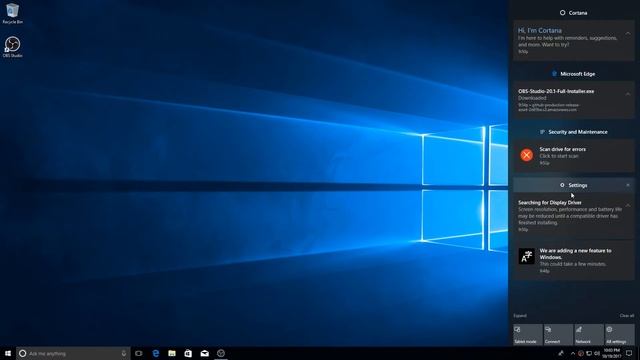This screenshot has width=640, height=360.
Task: Open the 'Hi, I'm Cortana' notification
Action: pyautogui.click(x=573, y=40)
